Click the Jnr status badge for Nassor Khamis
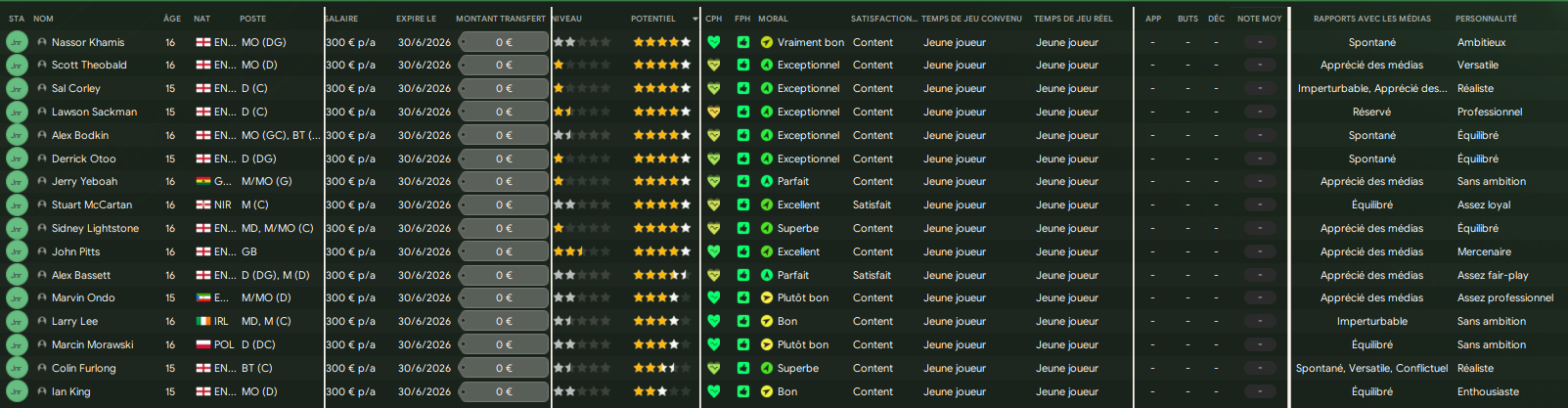Viewport: 1568px width, 408px height. pyautogui.click(x=17, y=42)
